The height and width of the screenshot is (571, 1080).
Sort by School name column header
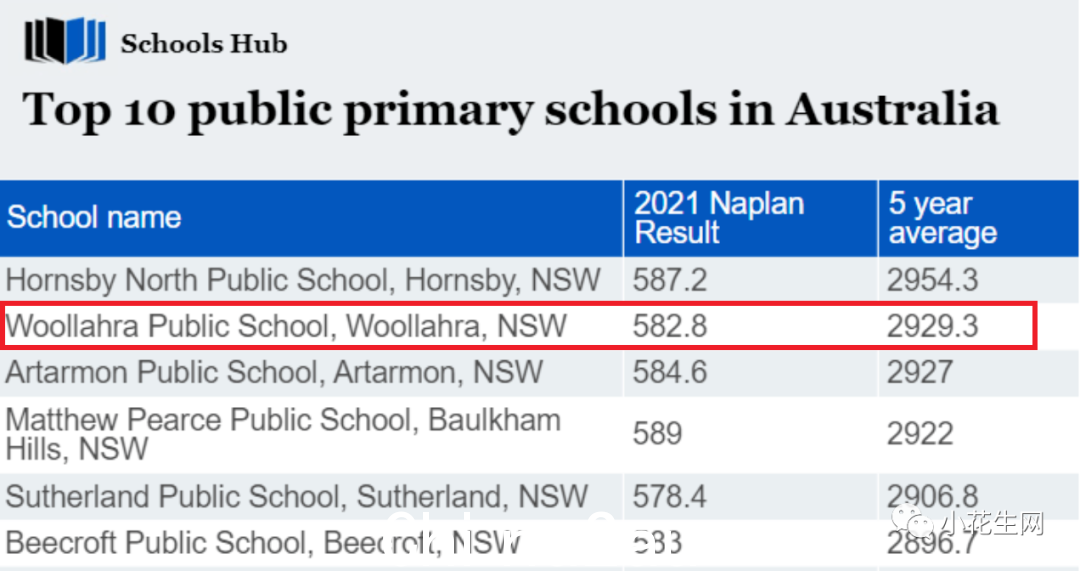pyautogui.click(x=94, y=217)
